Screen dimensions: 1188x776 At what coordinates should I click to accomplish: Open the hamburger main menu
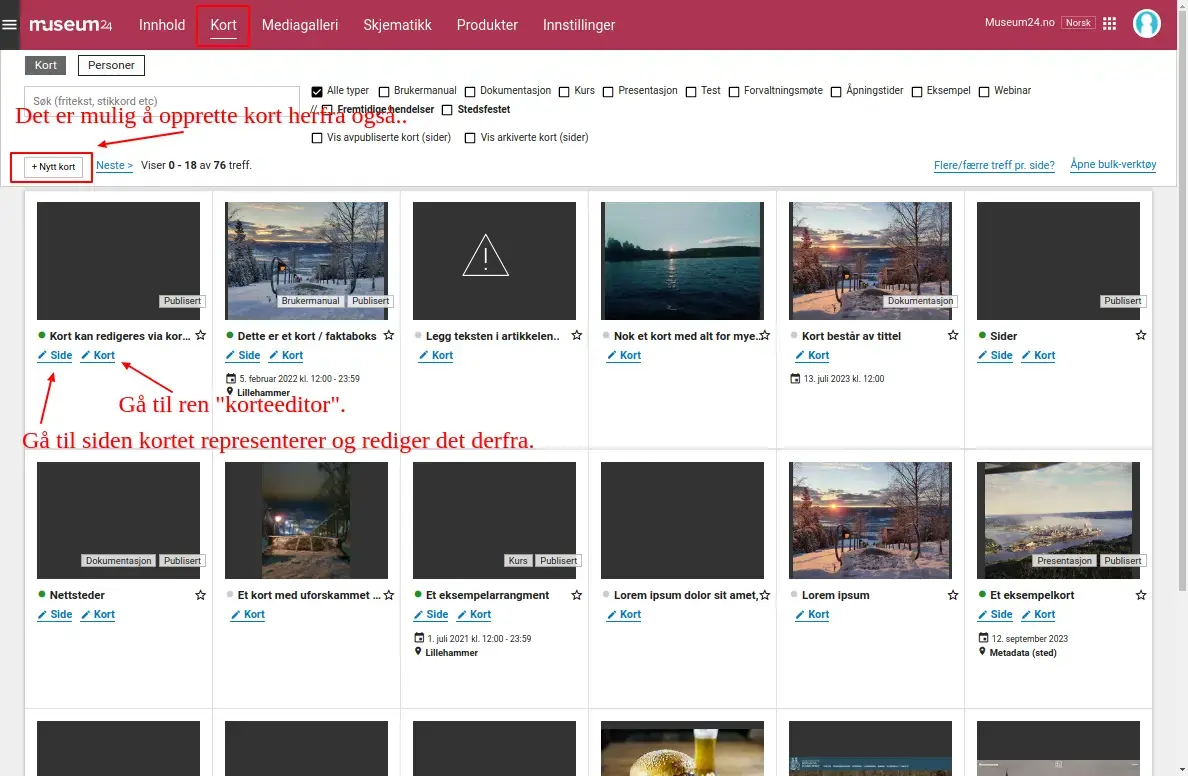(x=10, y=24)
